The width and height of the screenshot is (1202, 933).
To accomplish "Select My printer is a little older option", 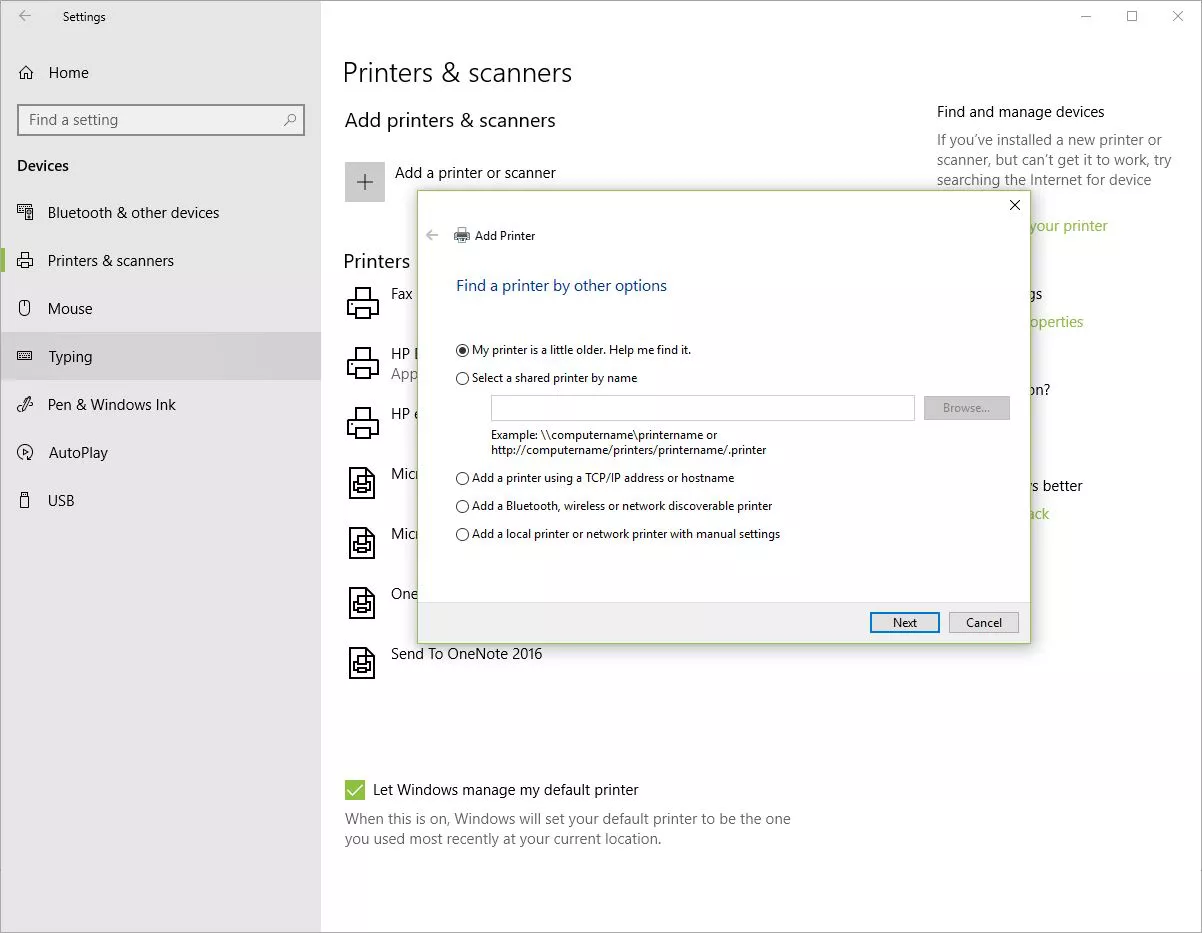I will tap(573, 350).
